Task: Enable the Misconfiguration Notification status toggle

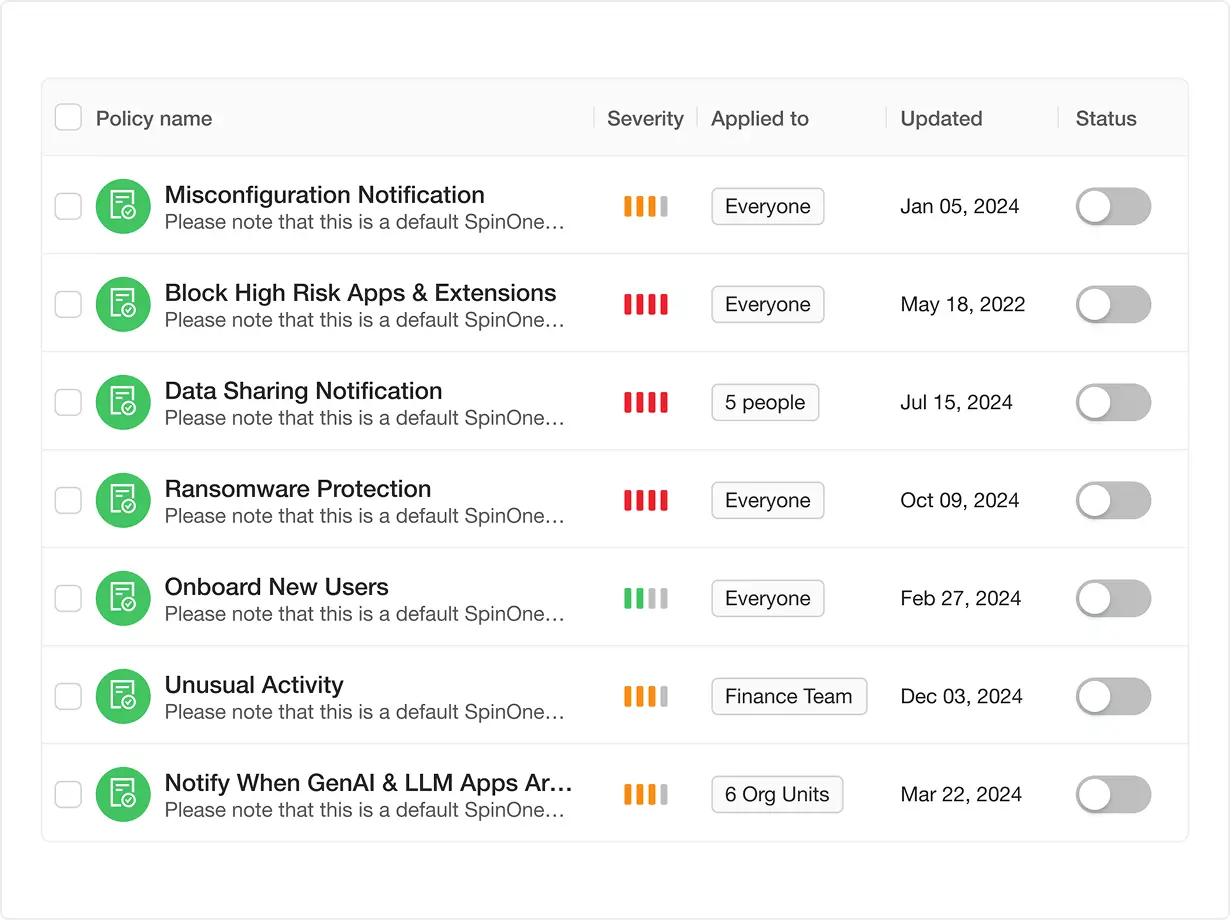Action: tap(1113, 207)
